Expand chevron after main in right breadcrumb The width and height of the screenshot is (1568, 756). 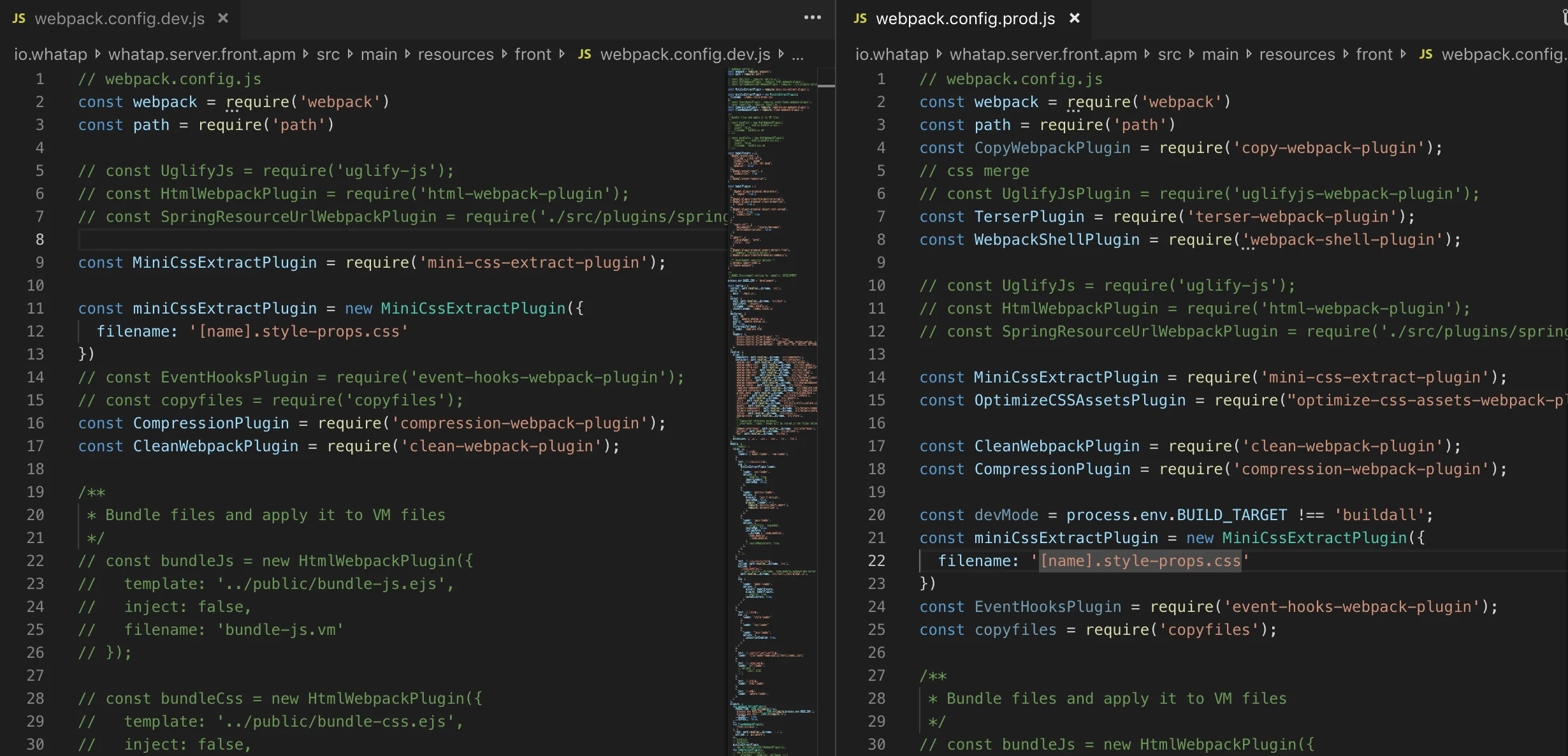[1249, 54]
